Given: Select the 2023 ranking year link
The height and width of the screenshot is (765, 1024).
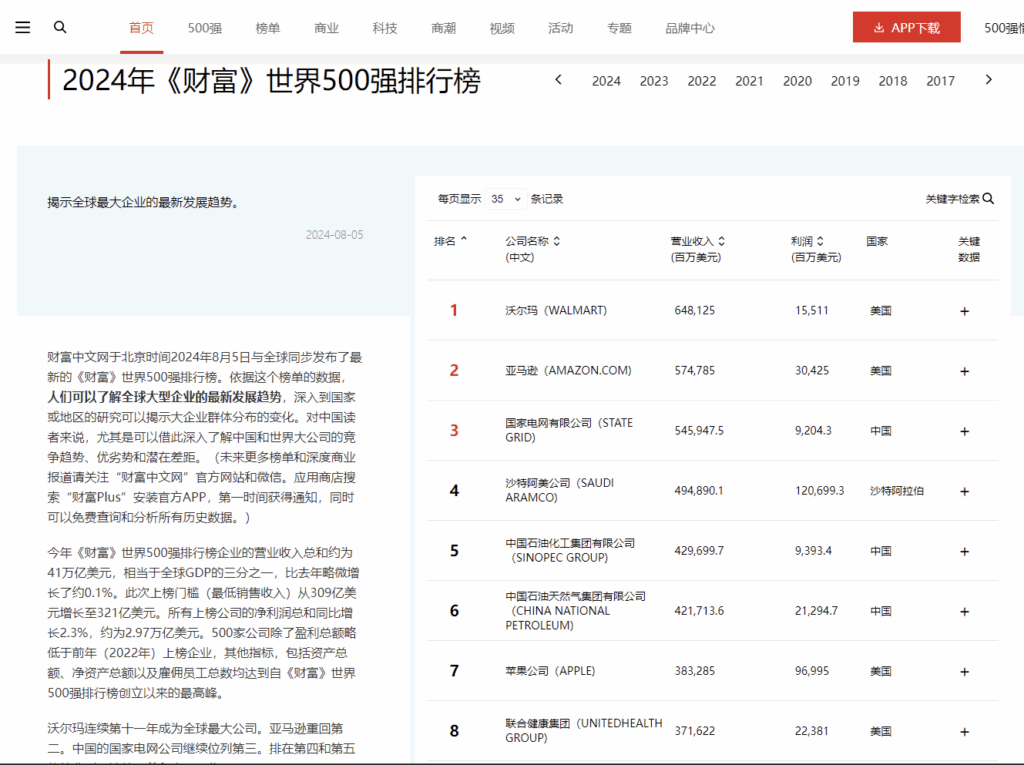Looking at the screenshot, I should (x=654, y=81).
